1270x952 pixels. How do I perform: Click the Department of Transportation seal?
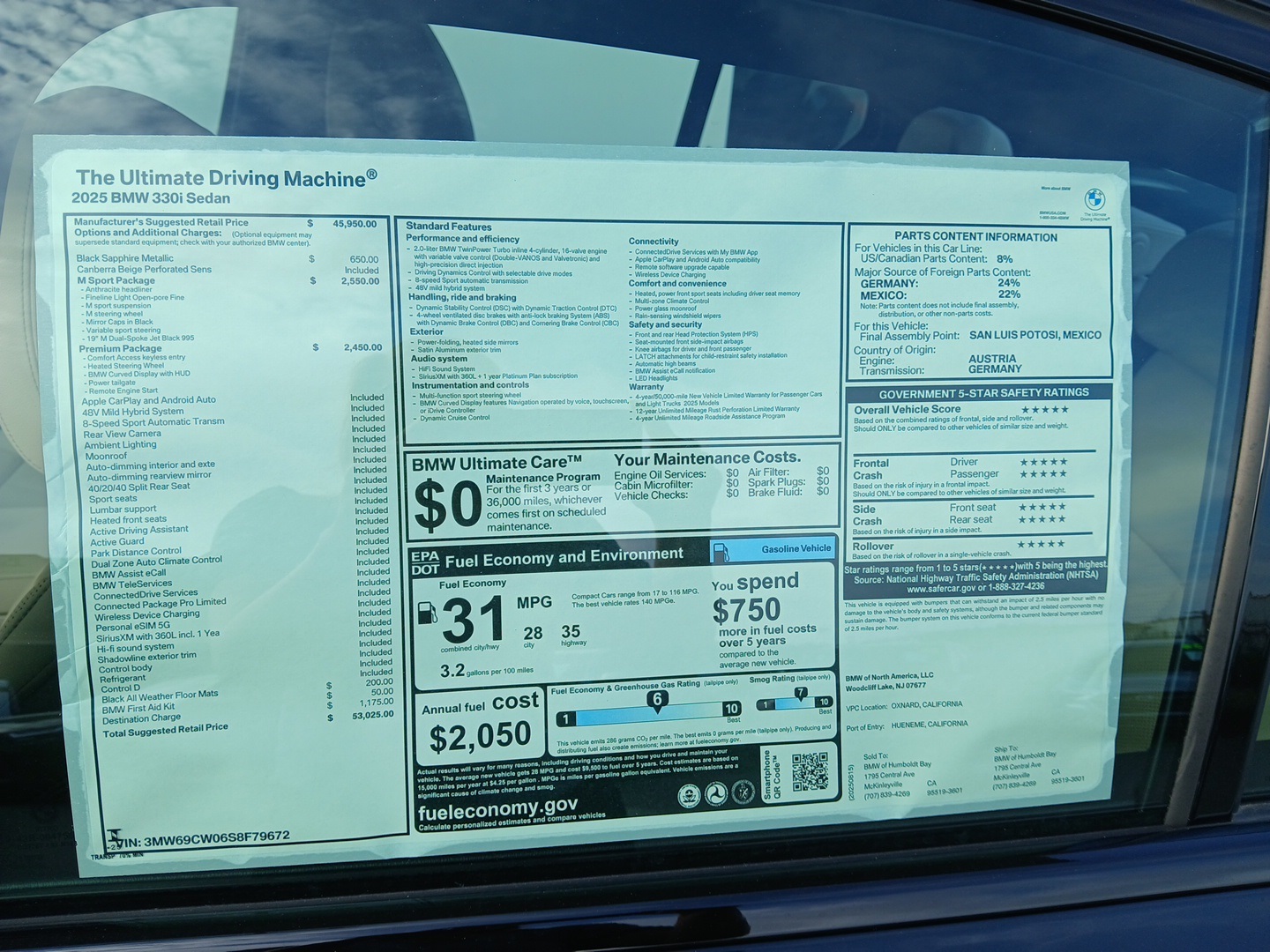pyautogui.click(x=716, y=793)
